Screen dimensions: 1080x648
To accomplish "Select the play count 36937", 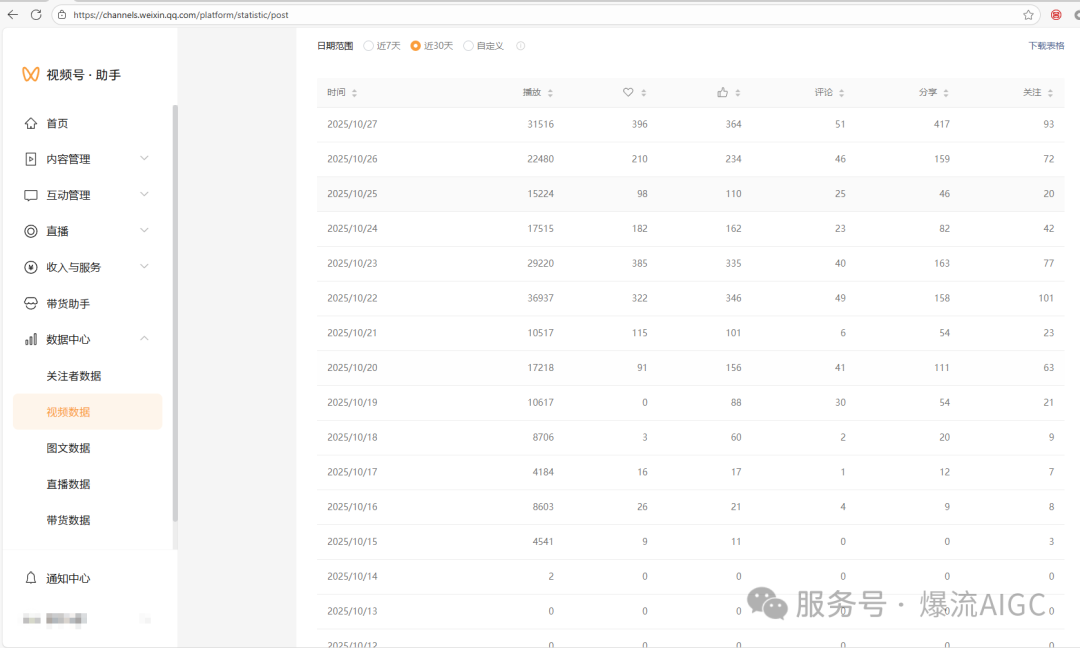I will (x=541, y=298).
